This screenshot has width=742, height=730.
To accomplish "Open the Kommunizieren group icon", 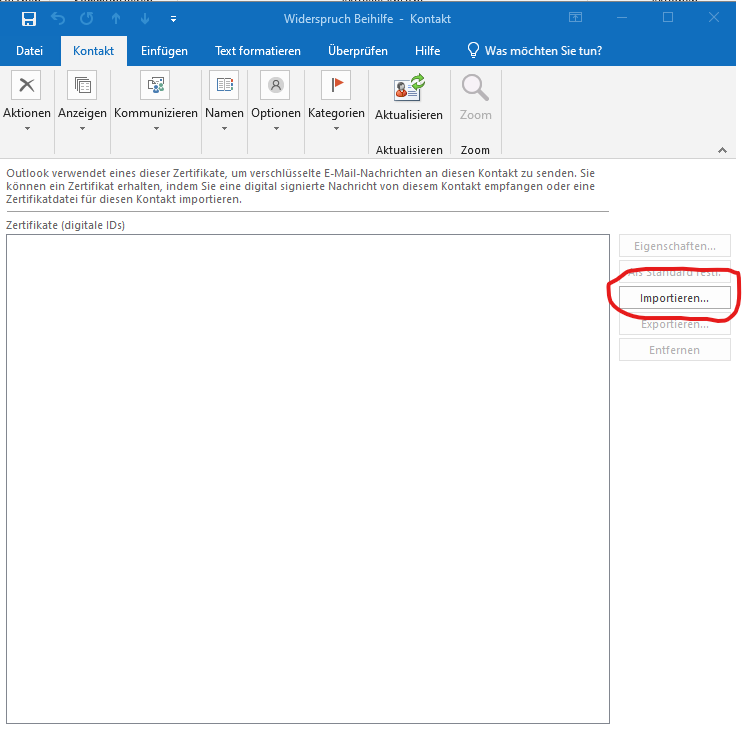I will pos(155,86).
